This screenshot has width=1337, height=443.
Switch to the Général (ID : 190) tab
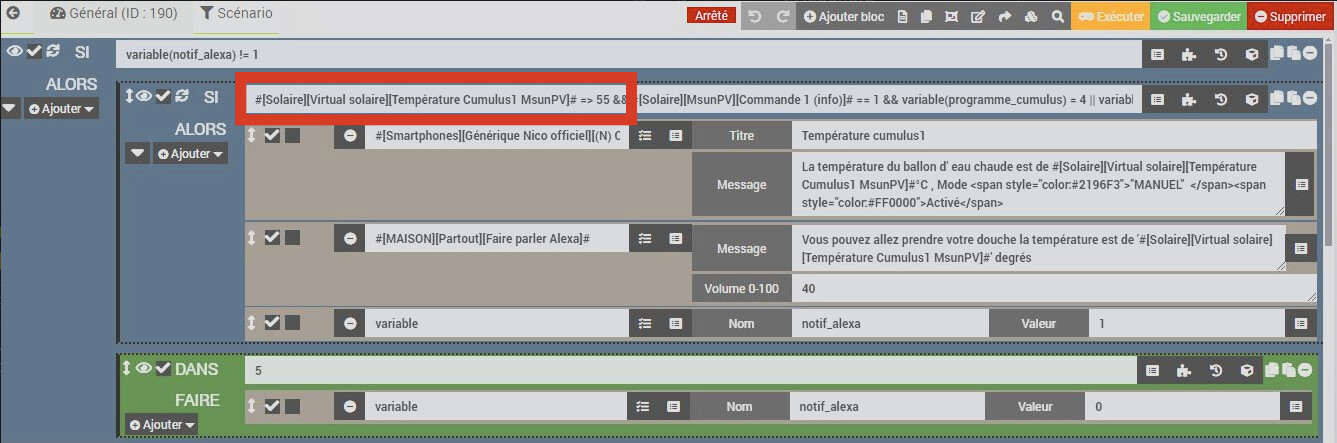click(113, 14)
